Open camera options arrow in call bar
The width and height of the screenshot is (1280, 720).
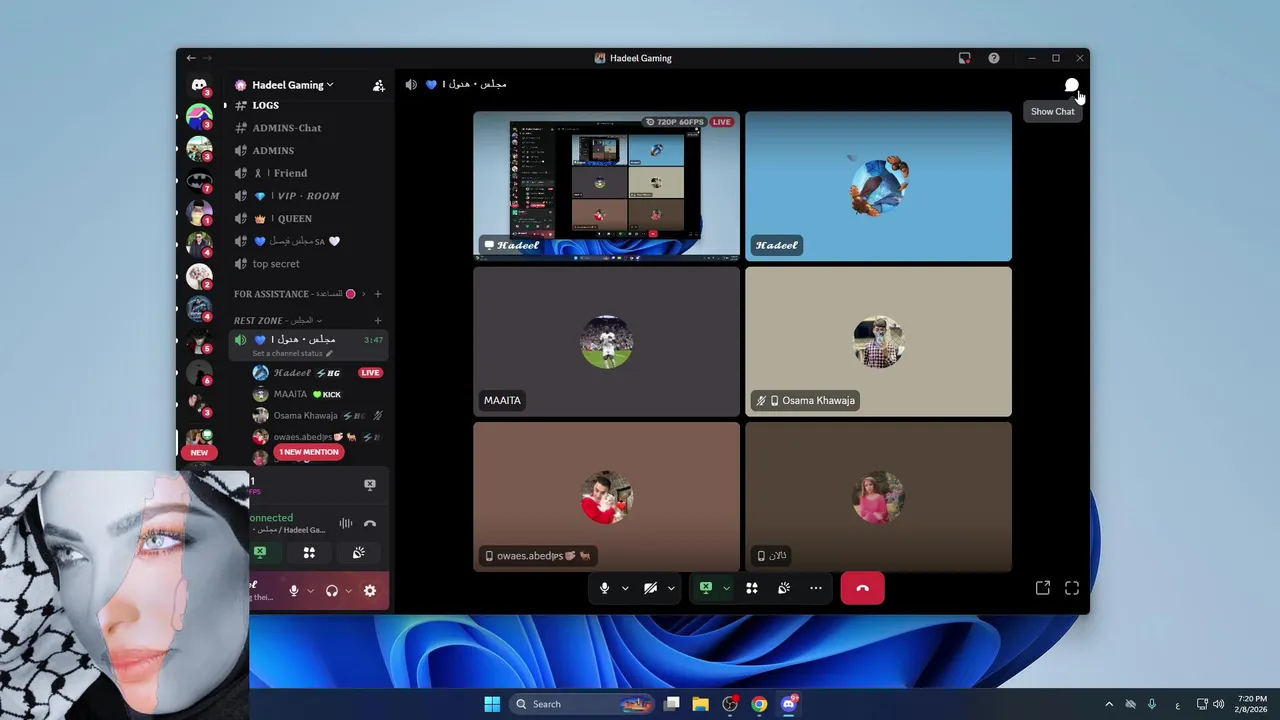click(671, 588)
